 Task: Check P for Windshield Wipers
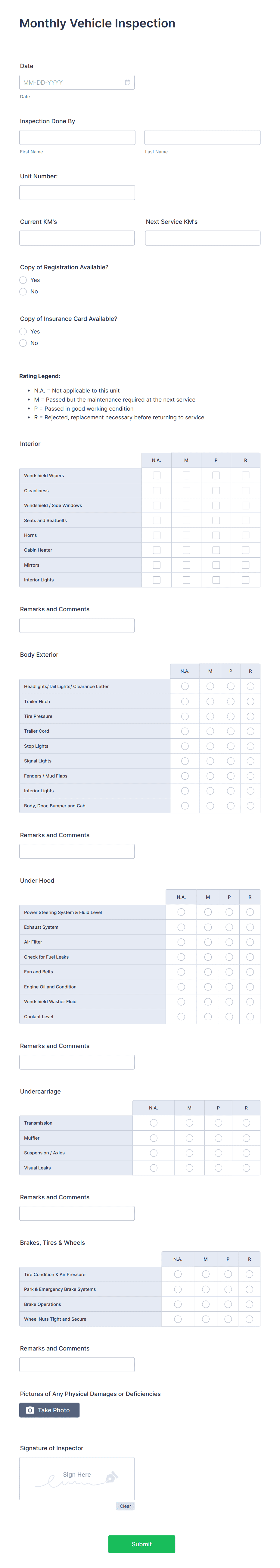coord(216,475)
